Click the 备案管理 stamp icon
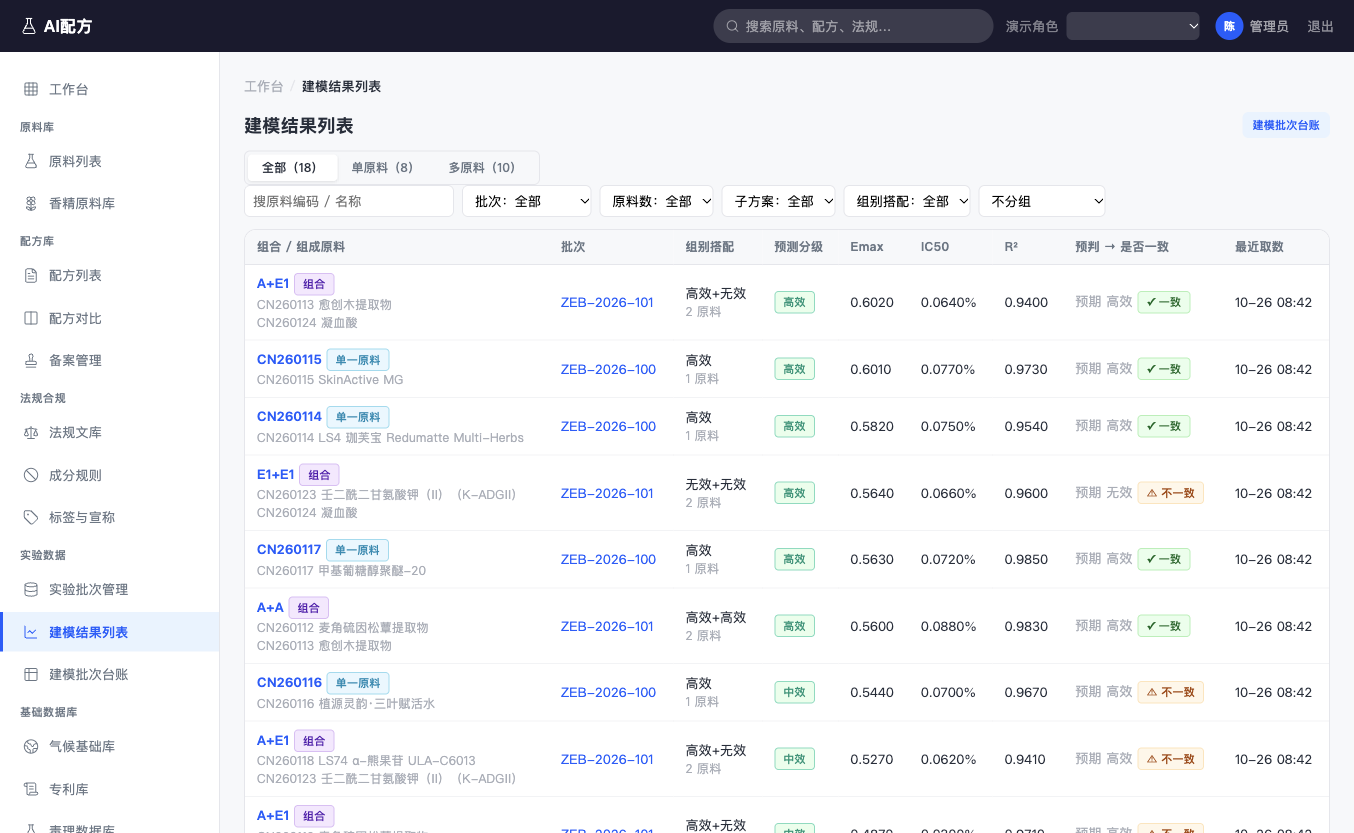The width and height of the screenshot is (1354, 833). [x=31, y=360]
